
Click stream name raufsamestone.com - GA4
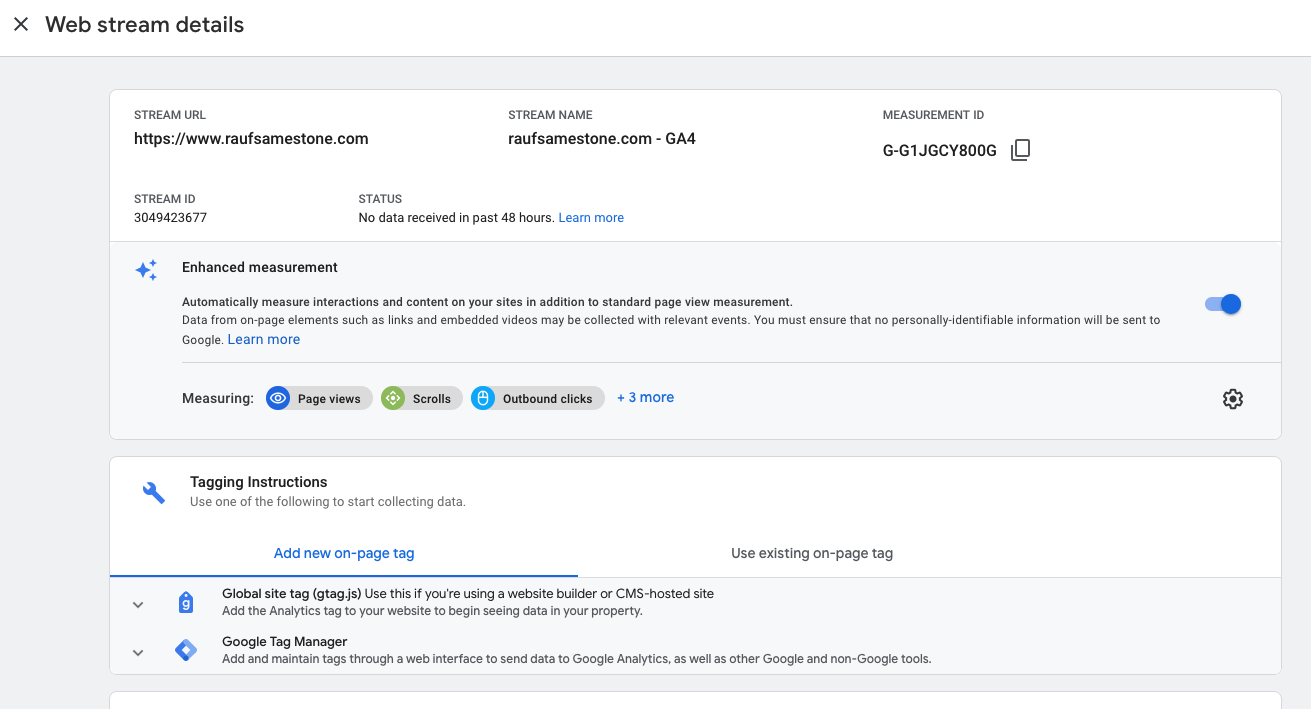(x=602, y=139)
